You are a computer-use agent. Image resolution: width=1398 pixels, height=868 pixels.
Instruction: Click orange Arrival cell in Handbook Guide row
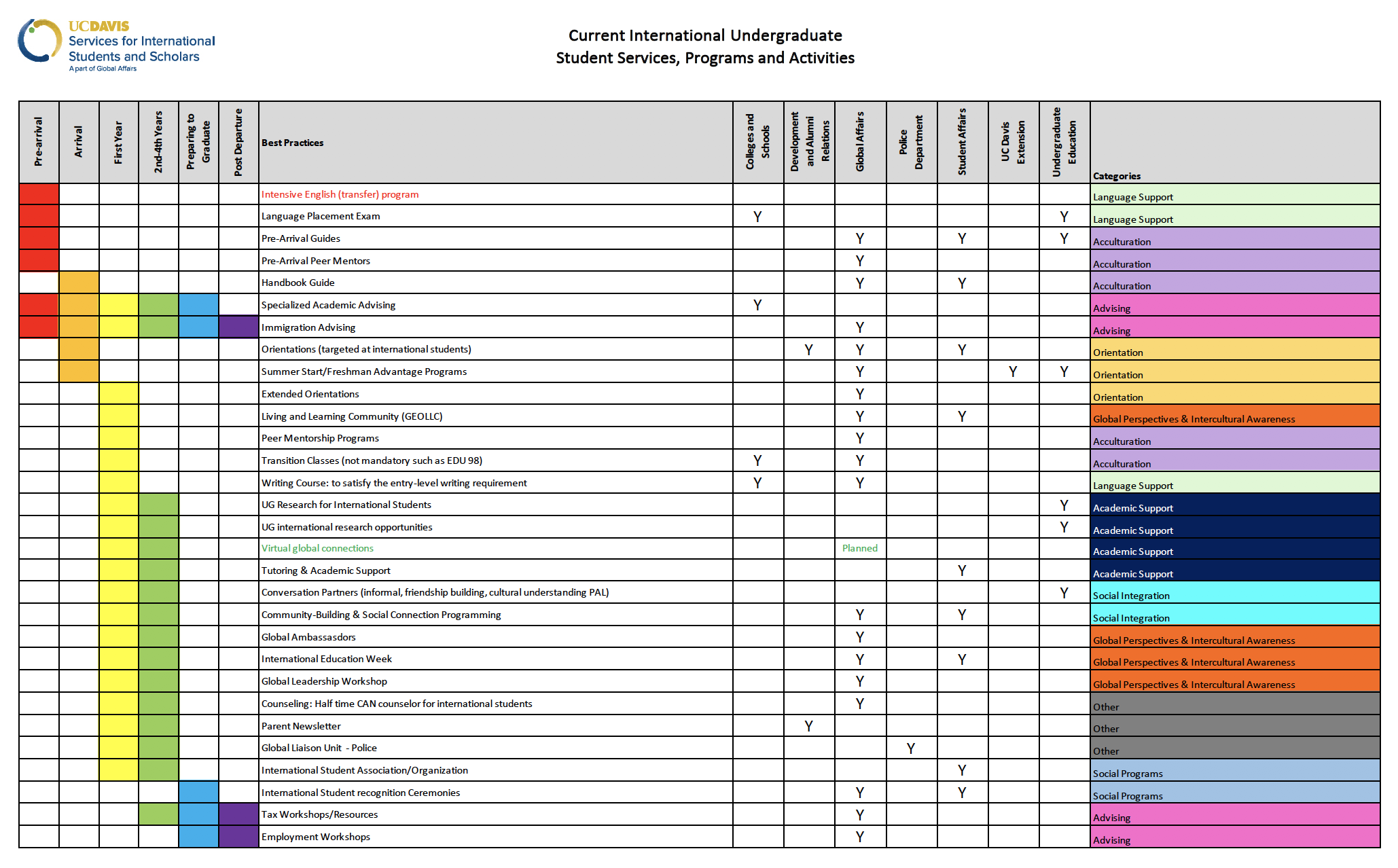point(79,283)
